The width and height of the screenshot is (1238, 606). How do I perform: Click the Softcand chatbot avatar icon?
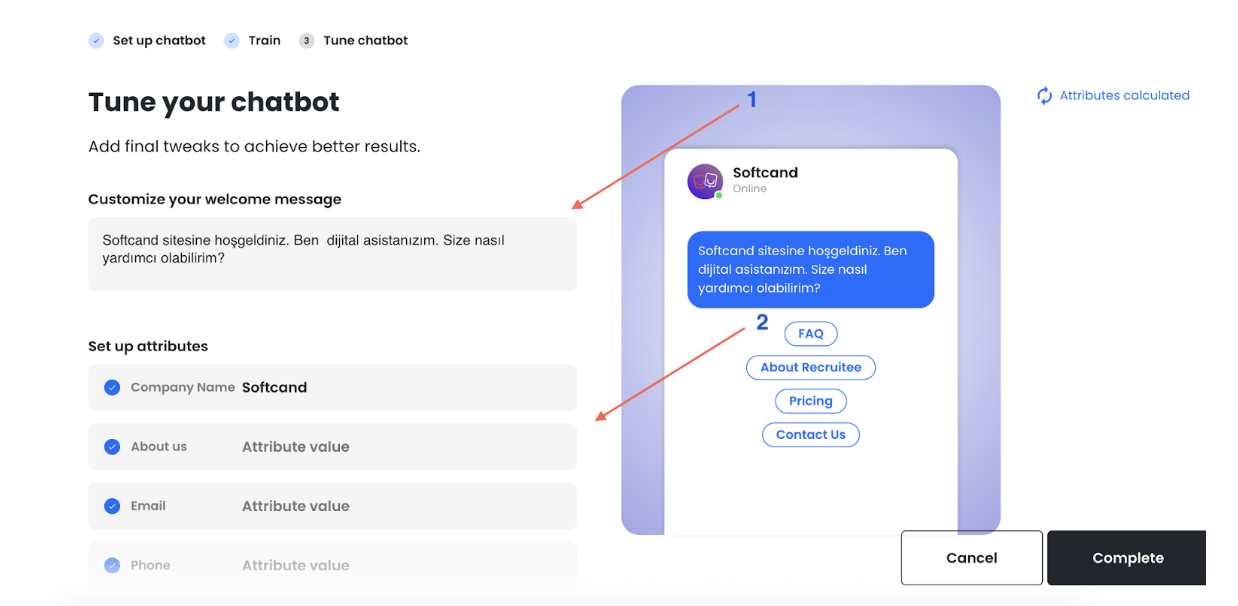705,181
